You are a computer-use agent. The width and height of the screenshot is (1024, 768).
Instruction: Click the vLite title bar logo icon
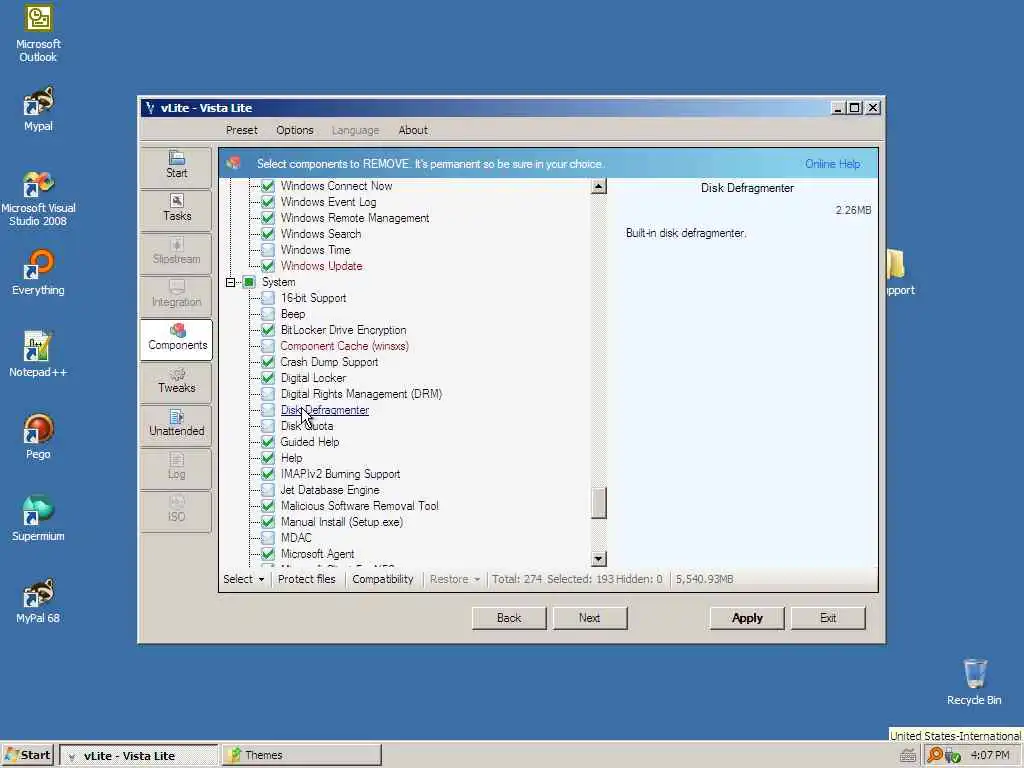tap(150, 108)
